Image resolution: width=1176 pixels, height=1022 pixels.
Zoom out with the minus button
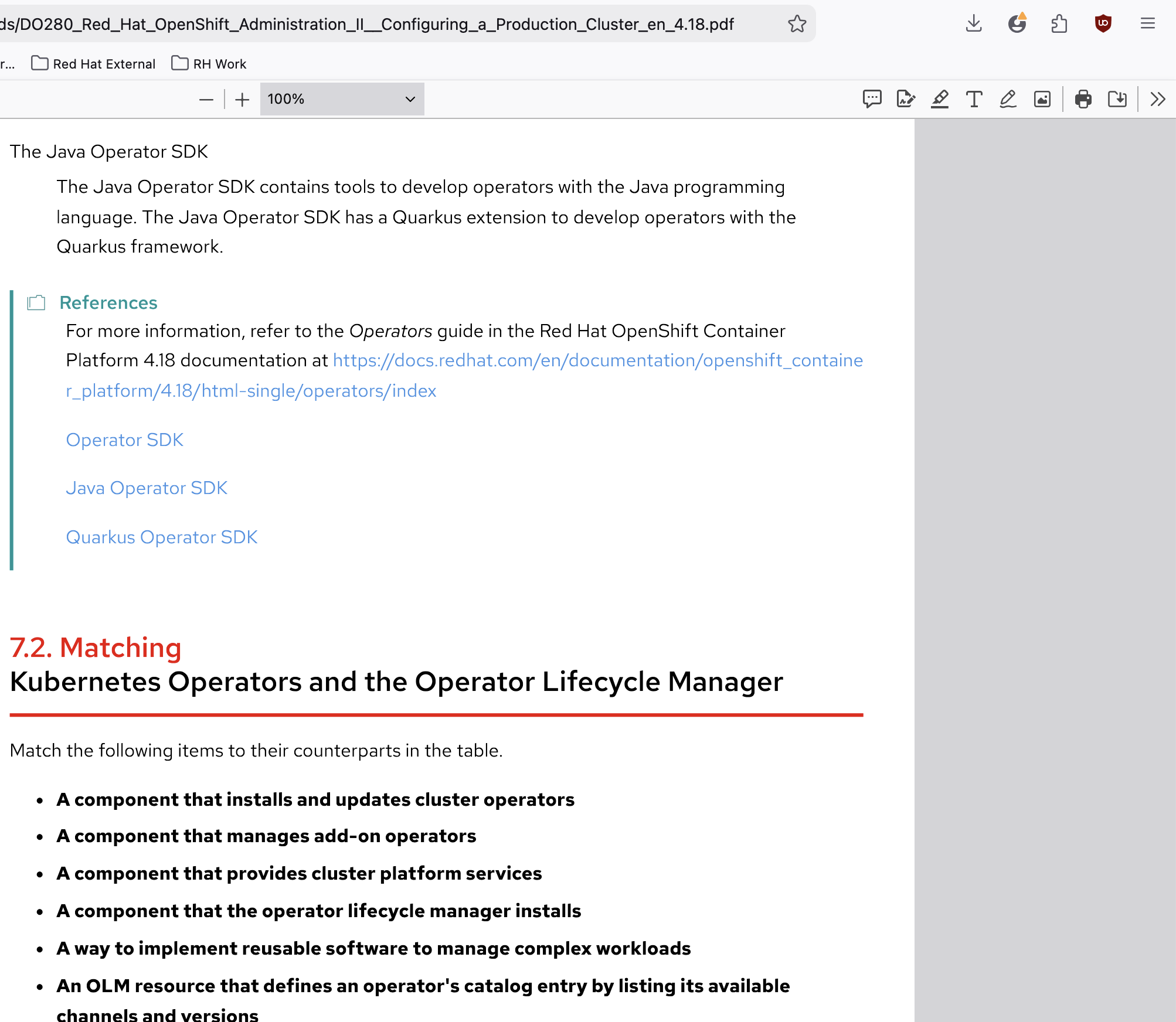pyautogui.click(x=206, y=100)
